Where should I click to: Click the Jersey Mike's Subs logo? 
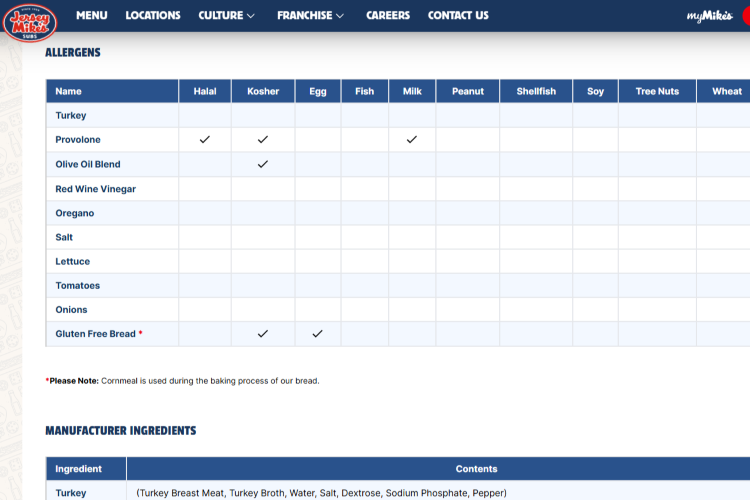click(30, 22)
